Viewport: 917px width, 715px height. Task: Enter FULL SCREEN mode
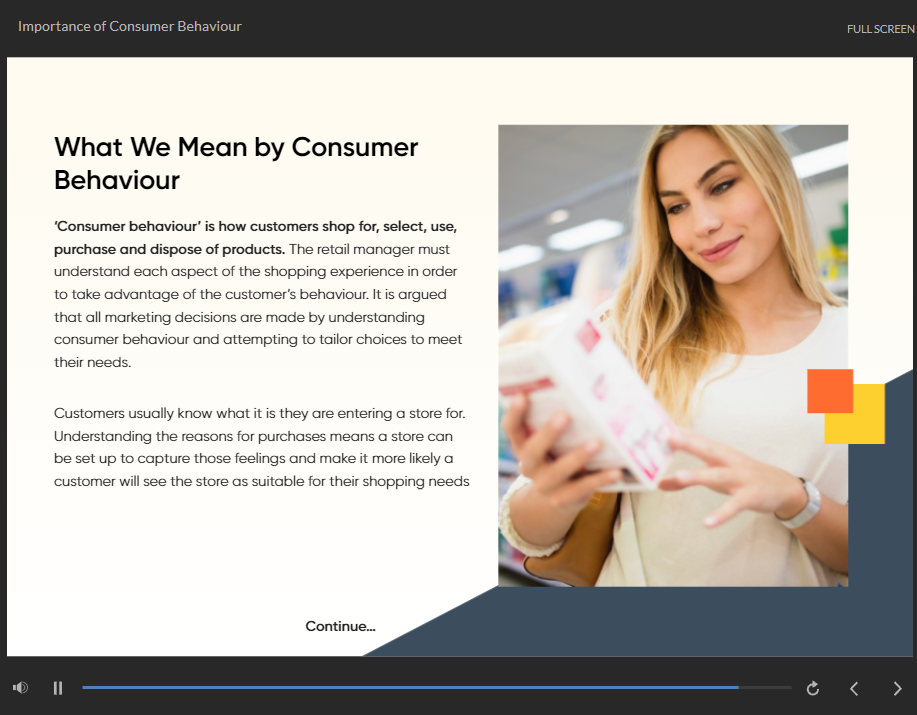click(880, 29)
